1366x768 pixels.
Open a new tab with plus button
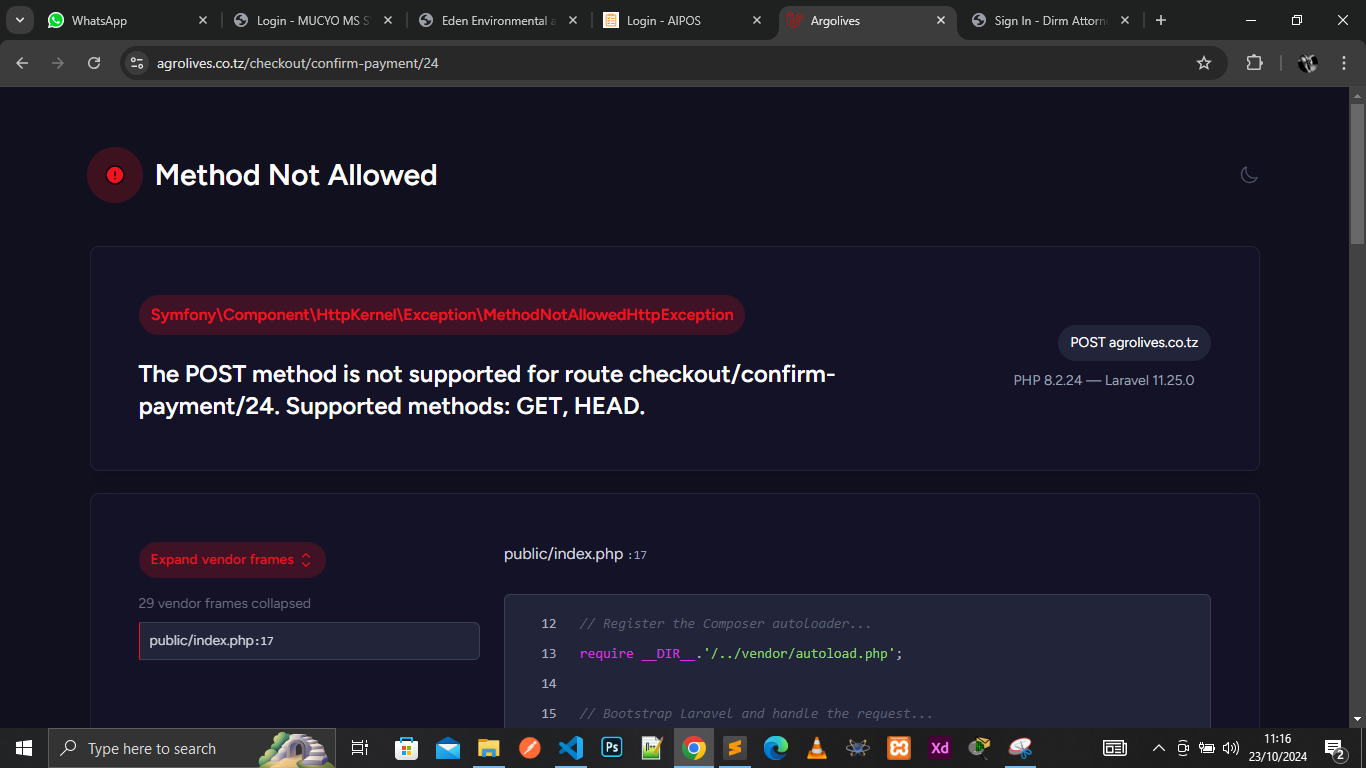1161,20
